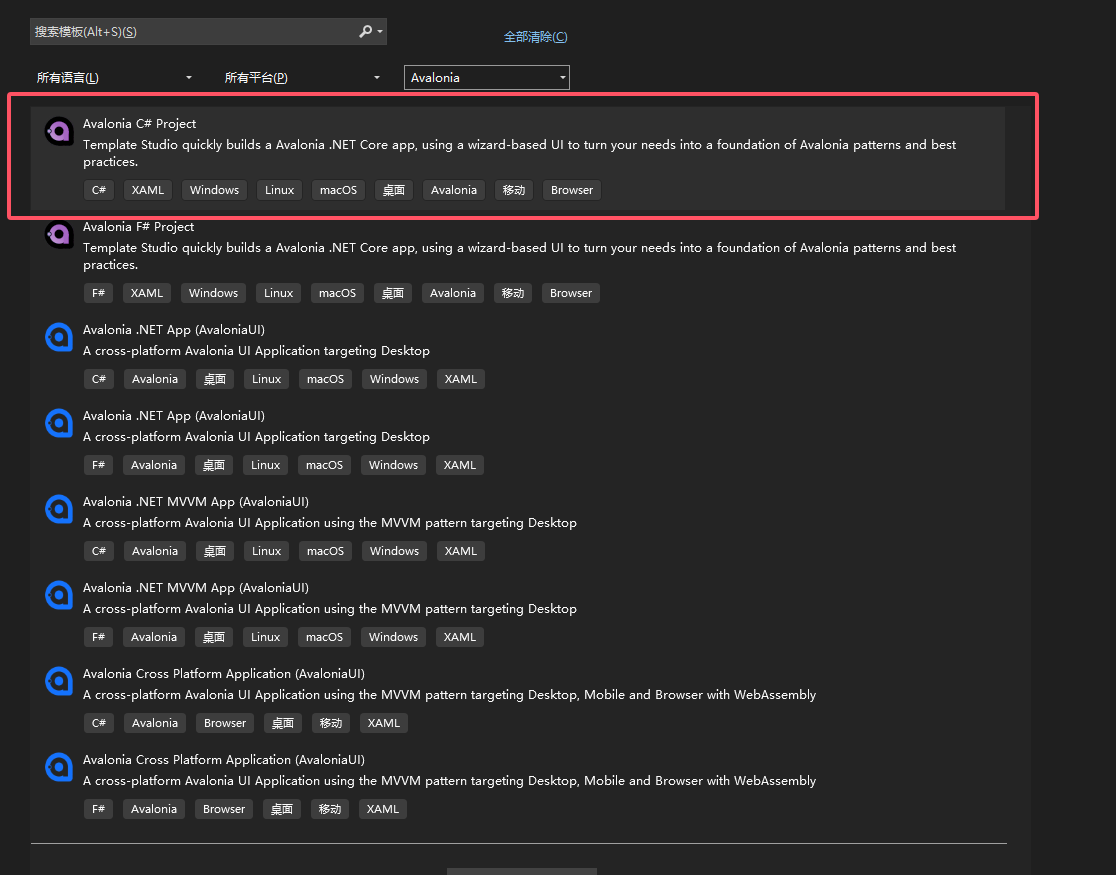
Task: Click the 移动 tag of the F# Cross Platform Application
Action: coord(330,809)
